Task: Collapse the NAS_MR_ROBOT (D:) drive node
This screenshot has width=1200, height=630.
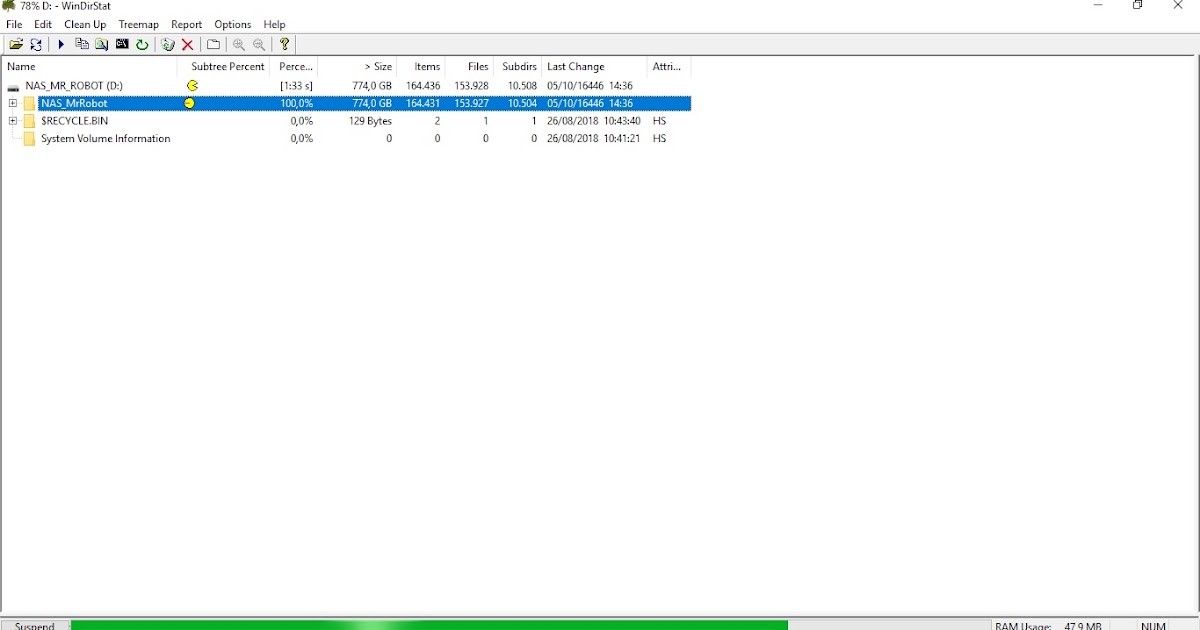Action: click(x=11, y=85)
